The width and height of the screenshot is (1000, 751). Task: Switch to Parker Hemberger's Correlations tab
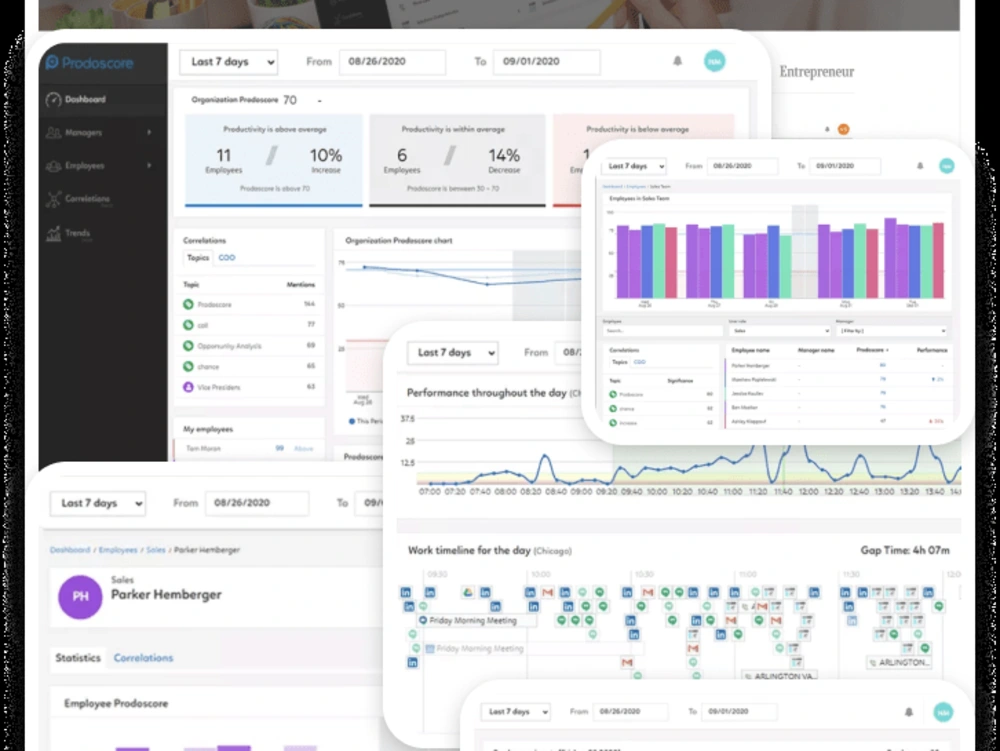(143, 658)
